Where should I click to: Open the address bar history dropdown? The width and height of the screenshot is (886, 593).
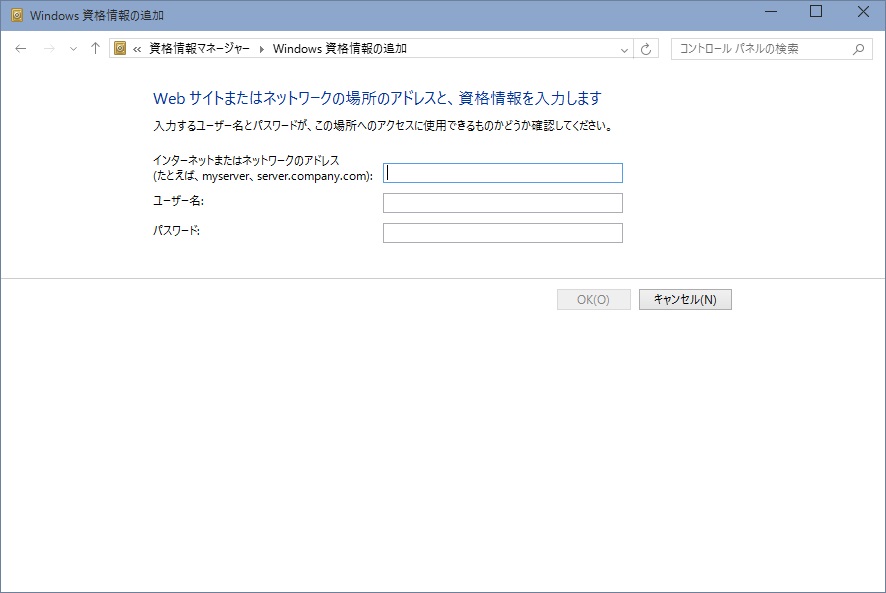pos(624,50)
